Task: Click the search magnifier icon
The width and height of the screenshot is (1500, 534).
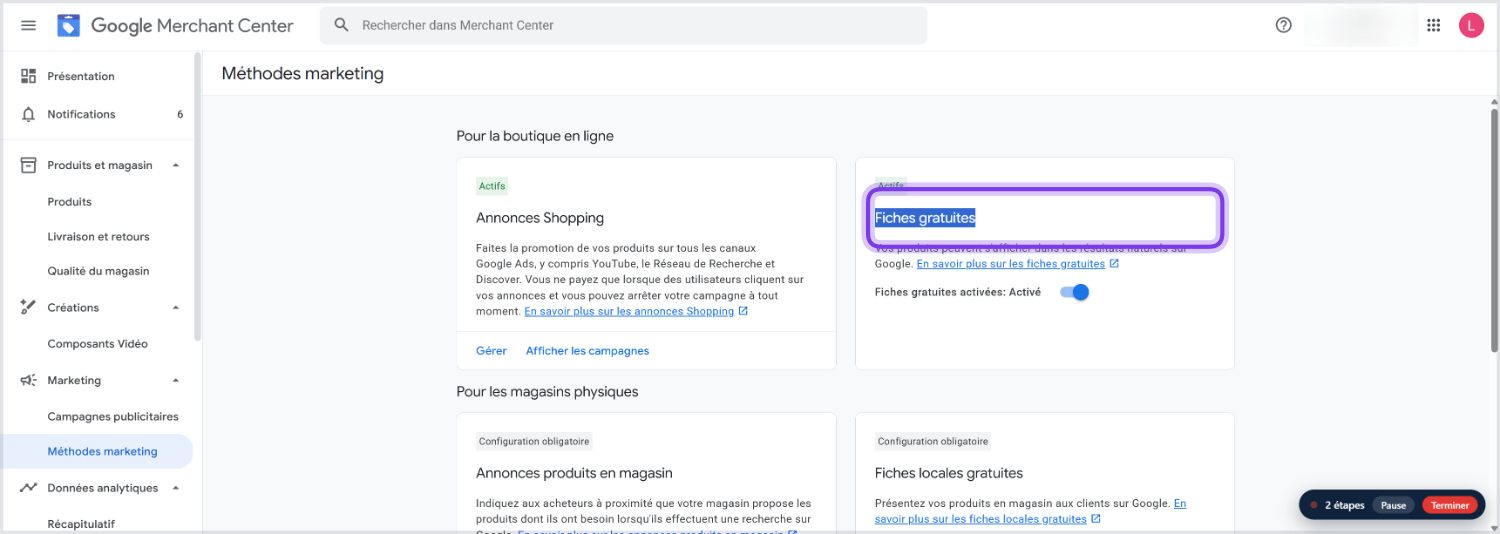Action: tap(341, 25)
